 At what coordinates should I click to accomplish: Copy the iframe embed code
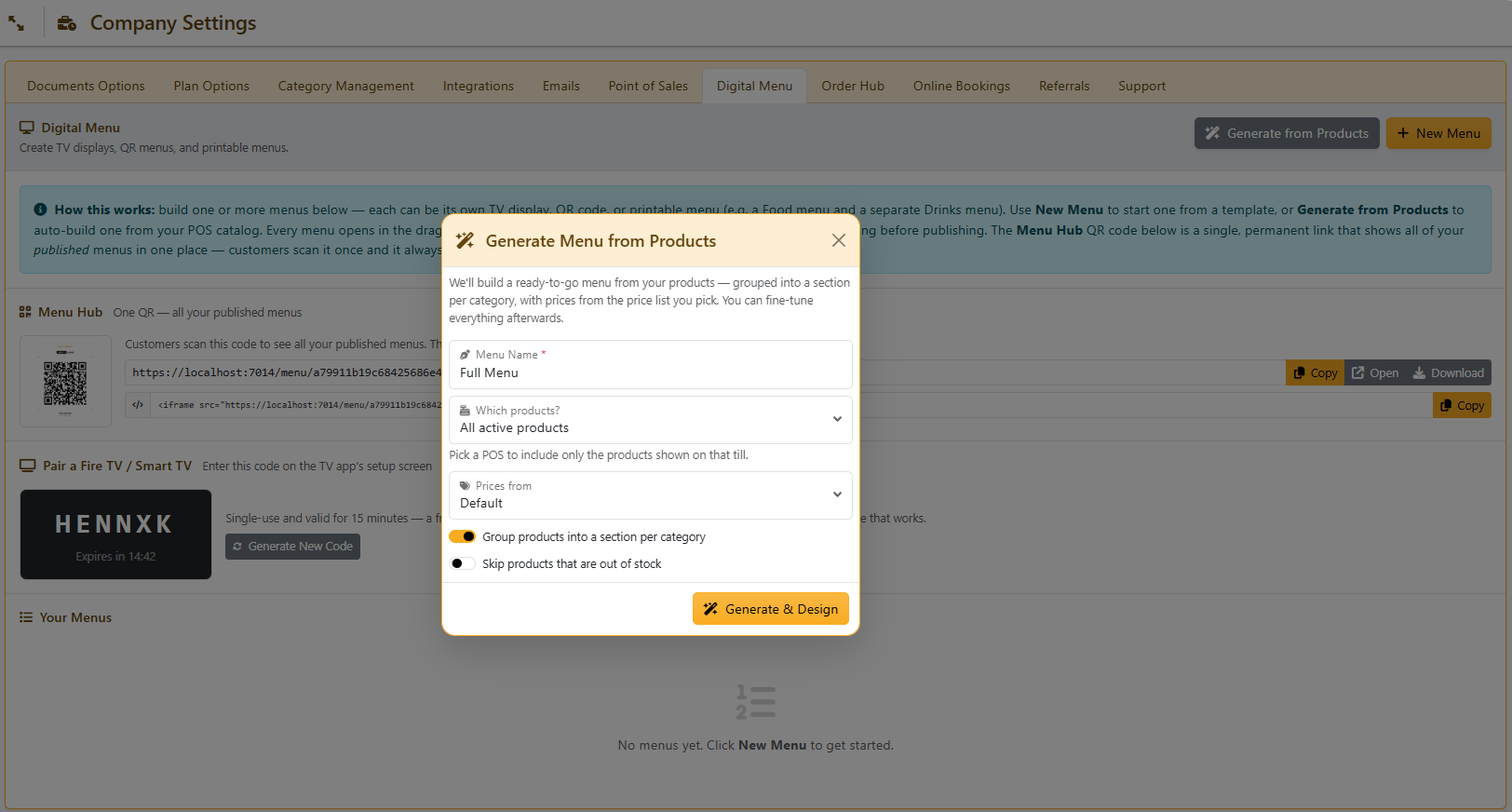click(x=1462, y=405)
